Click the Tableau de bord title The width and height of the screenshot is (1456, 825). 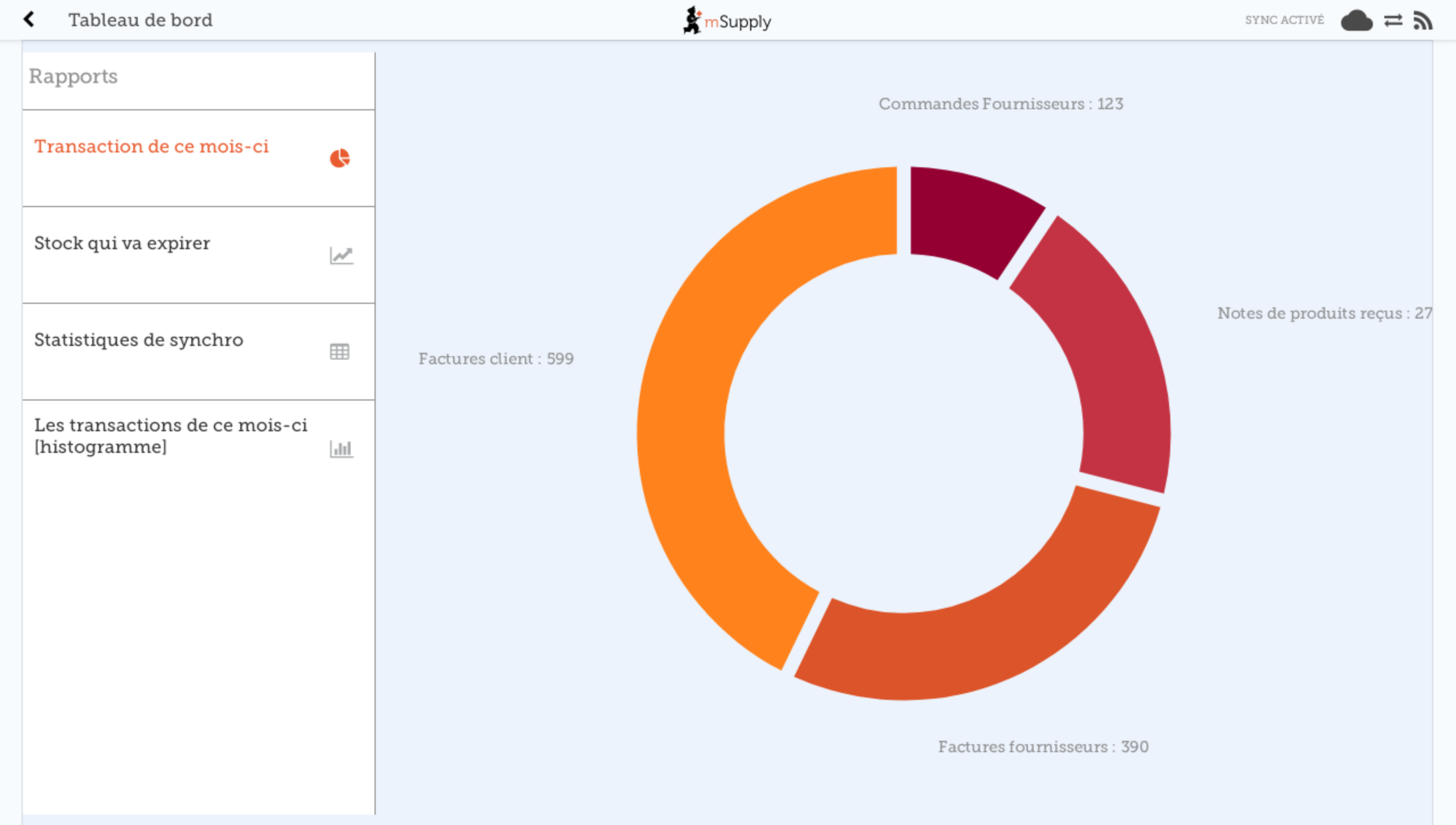click(x=141, y=20)
